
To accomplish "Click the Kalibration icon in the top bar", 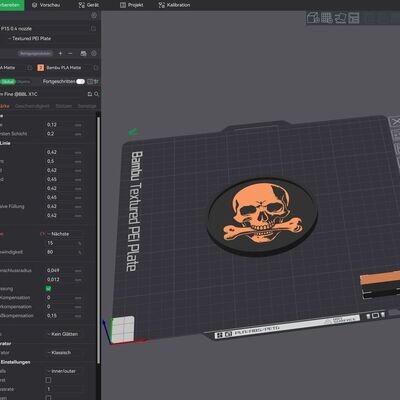I will tap(162, 5).
